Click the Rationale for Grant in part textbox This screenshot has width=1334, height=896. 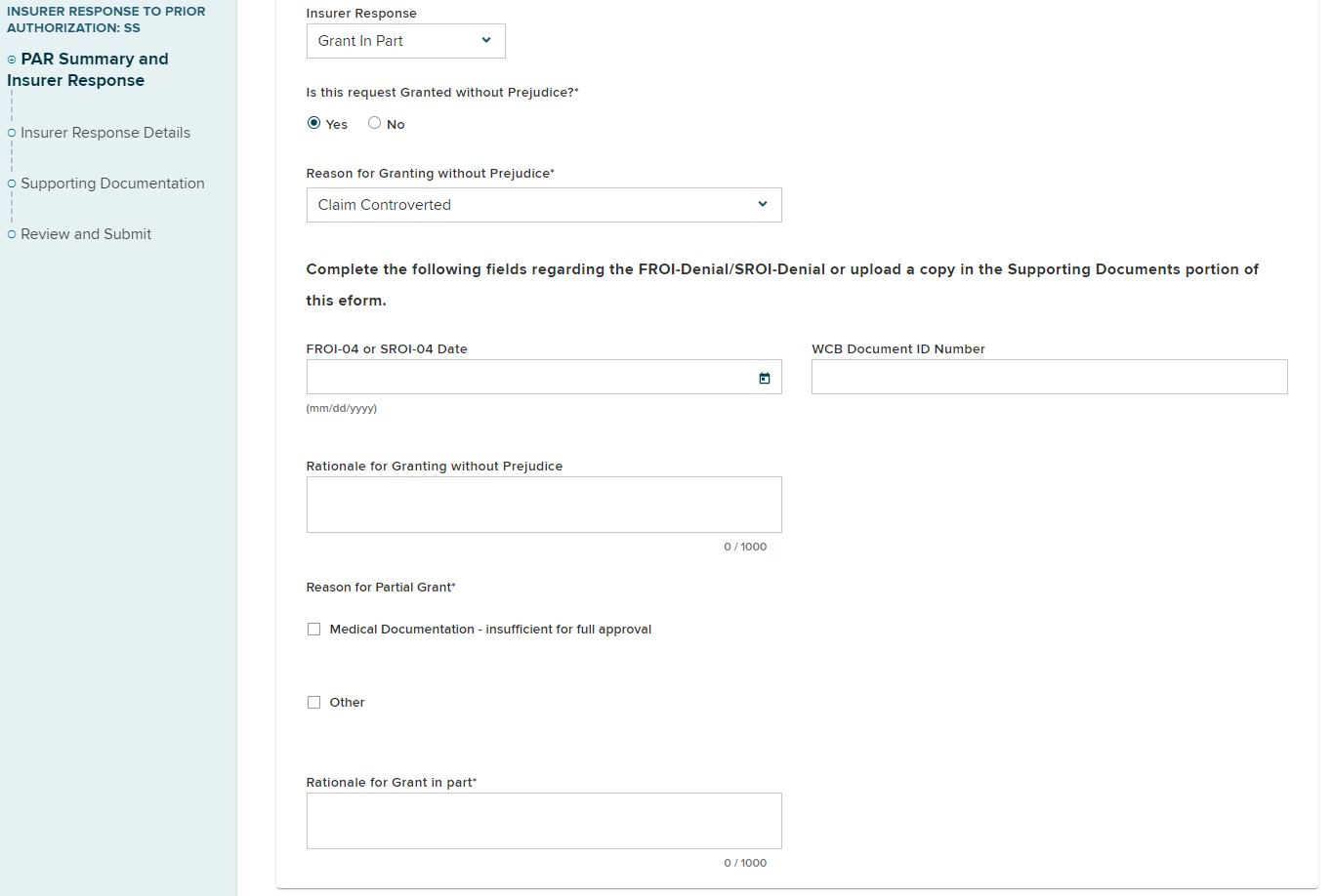click(x=544, y=821)
